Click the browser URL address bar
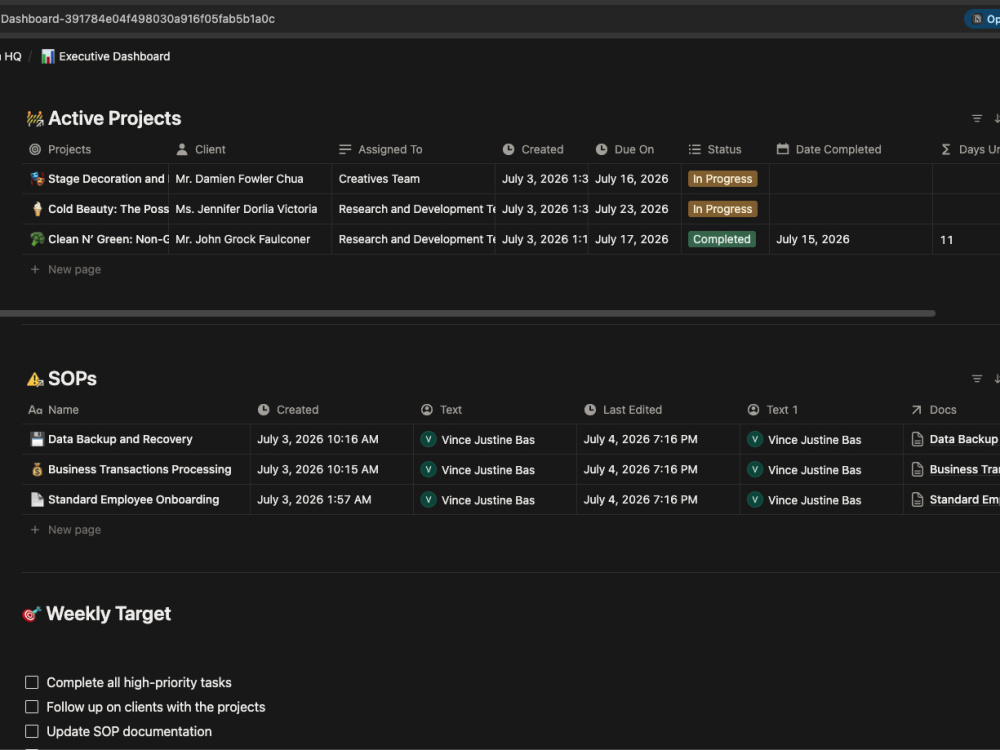The width and height of the screenshot is (1000, 750). (478, 19)
